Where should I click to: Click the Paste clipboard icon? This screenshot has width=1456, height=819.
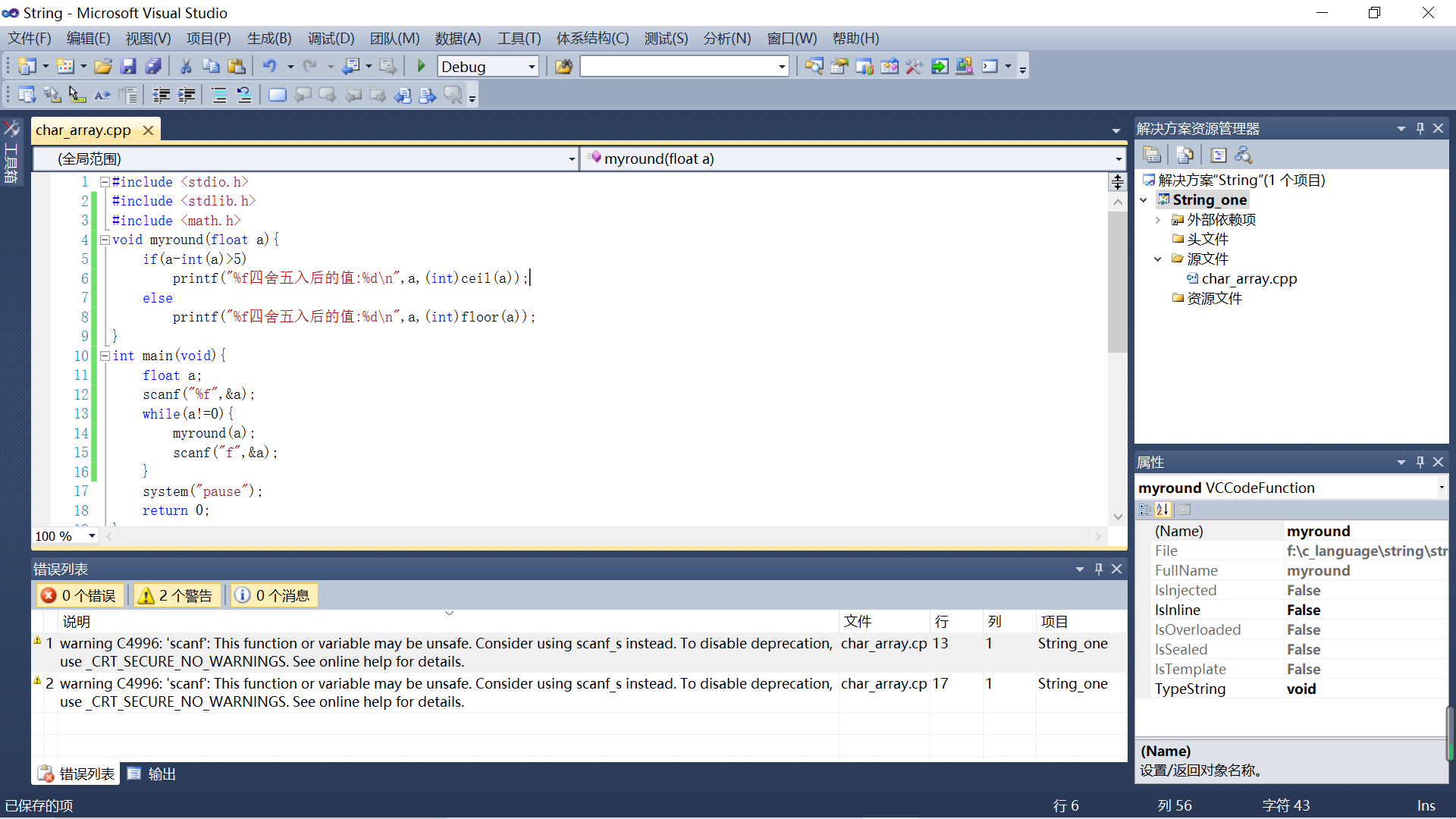237,67
